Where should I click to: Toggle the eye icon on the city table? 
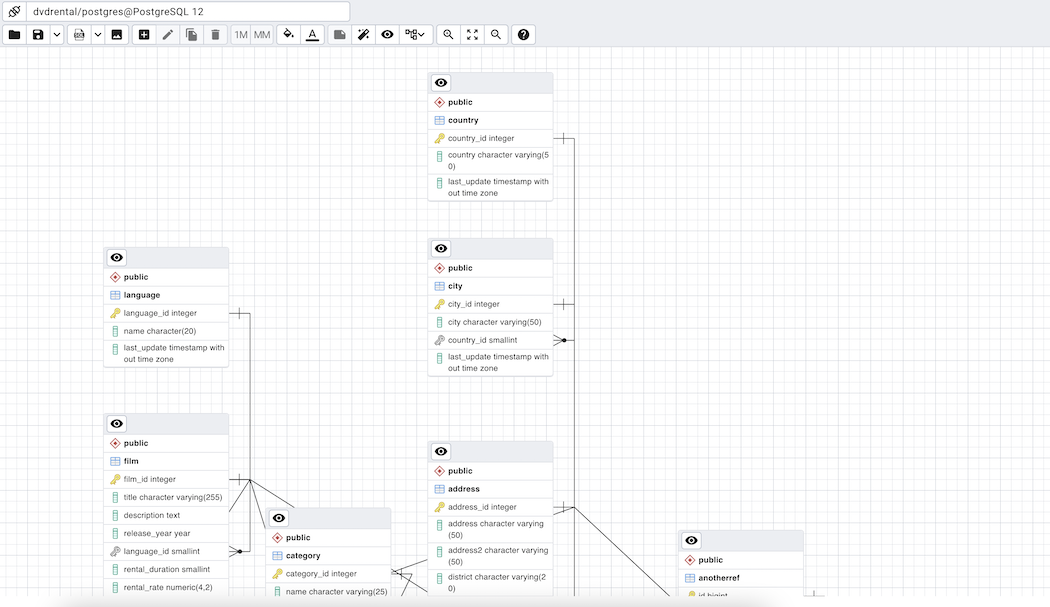[440, 248]
